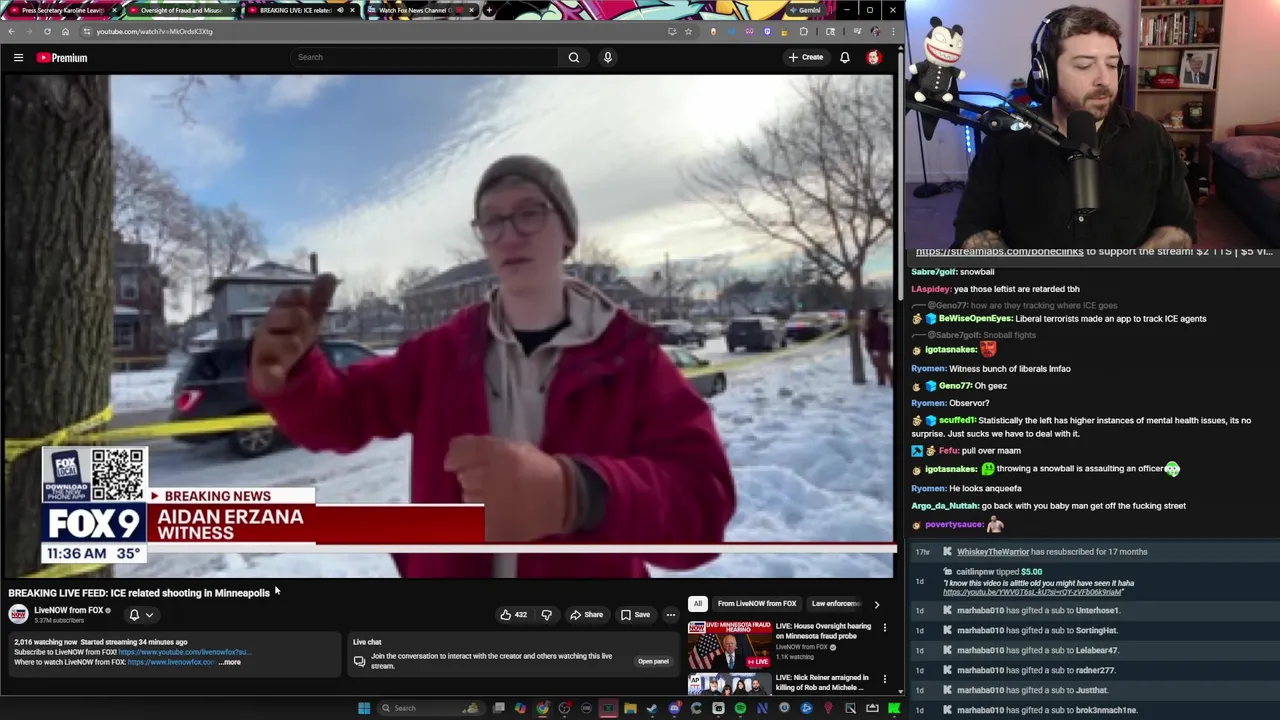Like the video with 432 likes
This screenshot has height=720, width=1280.
[x=514, y=615]
